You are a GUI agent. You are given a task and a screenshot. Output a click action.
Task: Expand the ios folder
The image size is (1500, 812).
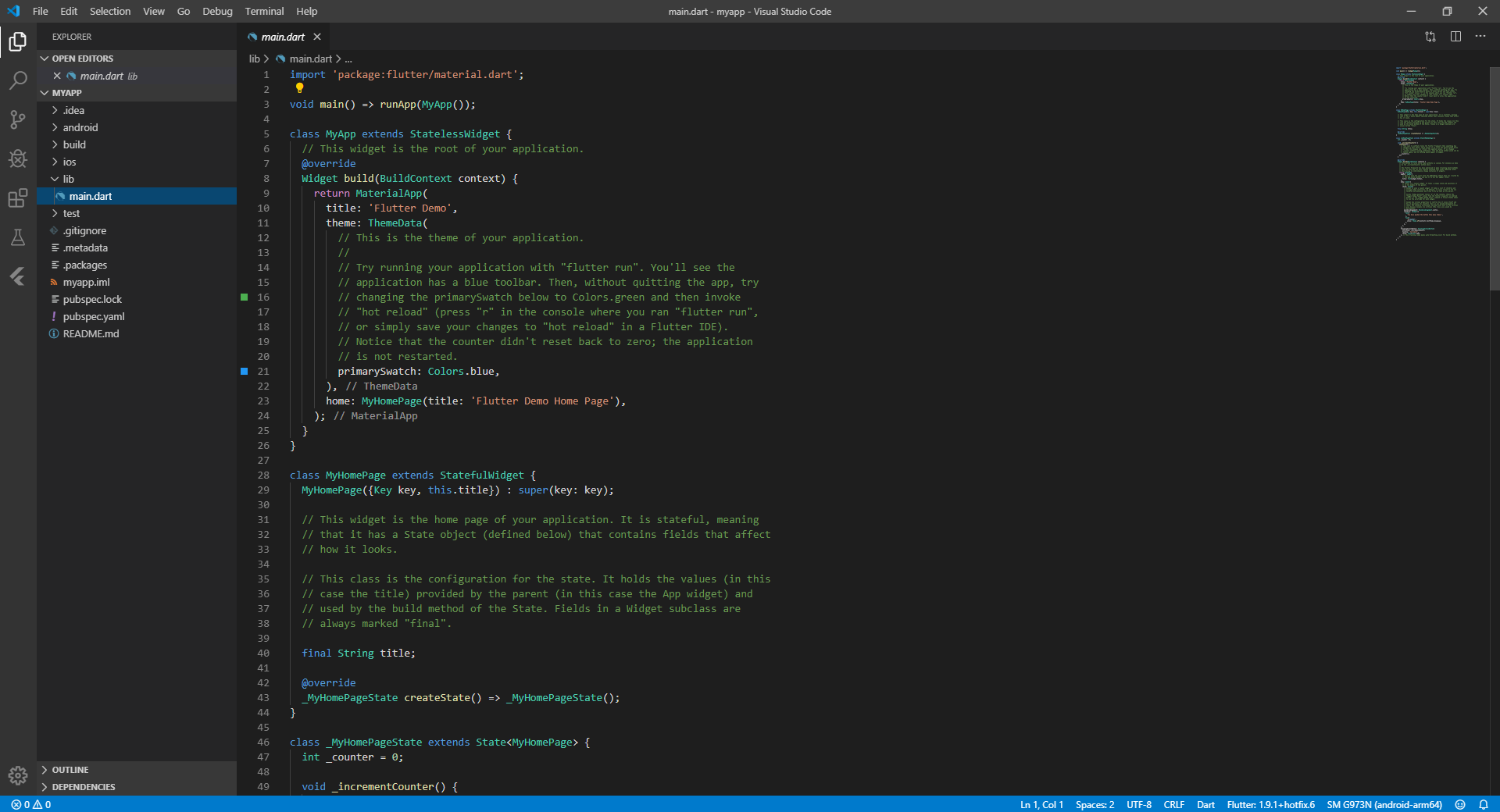coord(137,162)
